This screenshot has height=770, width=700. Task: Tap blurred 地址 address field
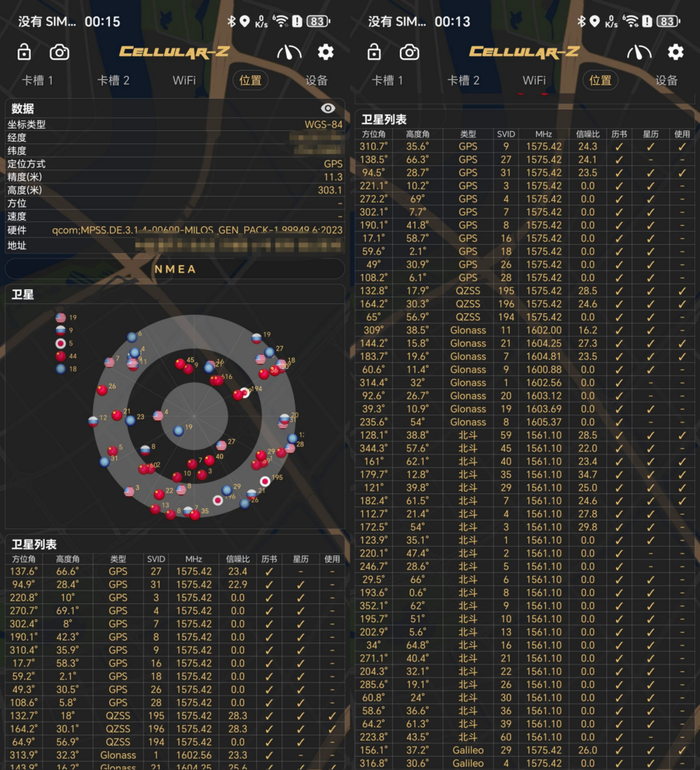(239, 245)
